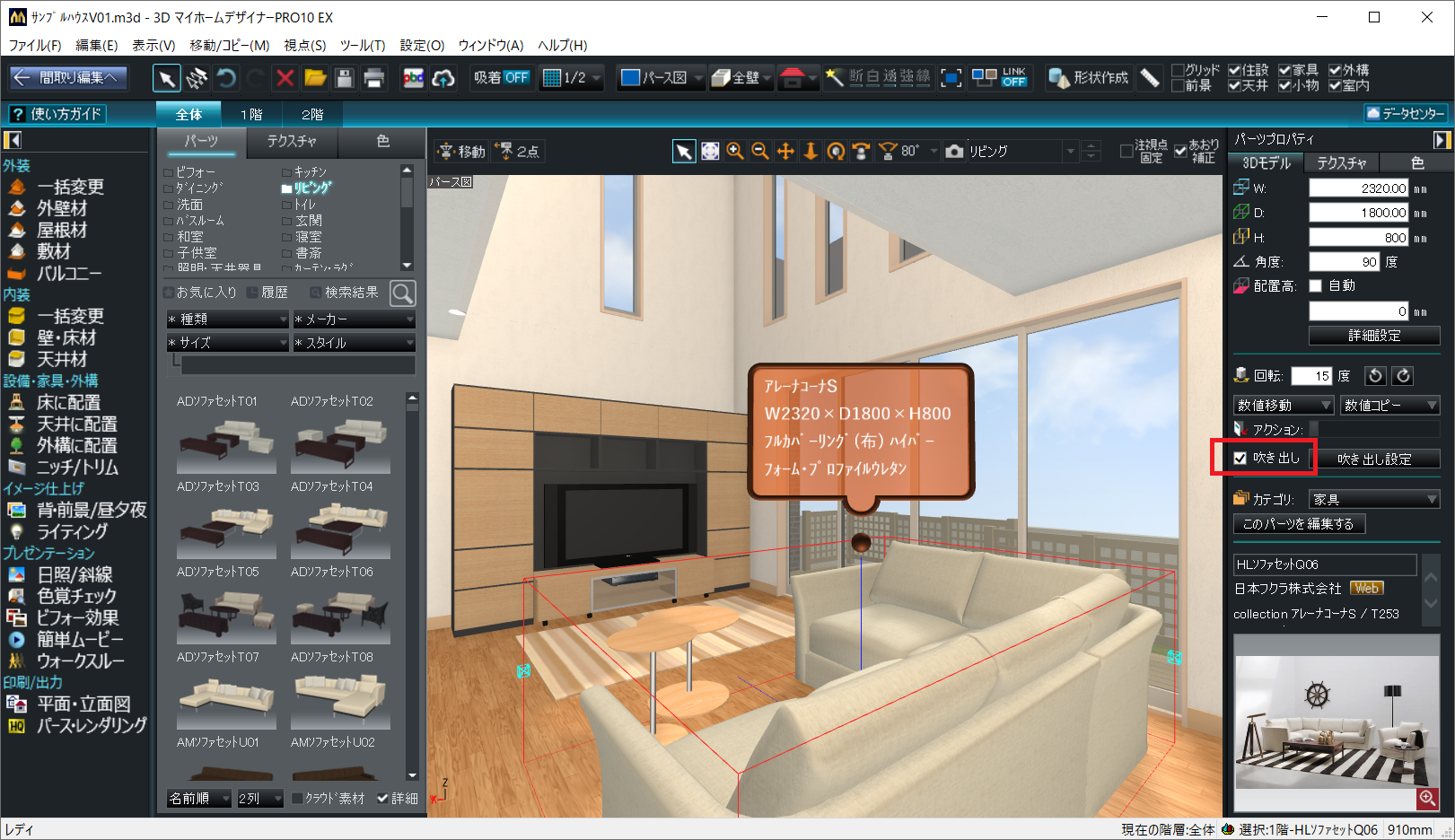Click the print icon in the toolbar

(x=373, y=79)
